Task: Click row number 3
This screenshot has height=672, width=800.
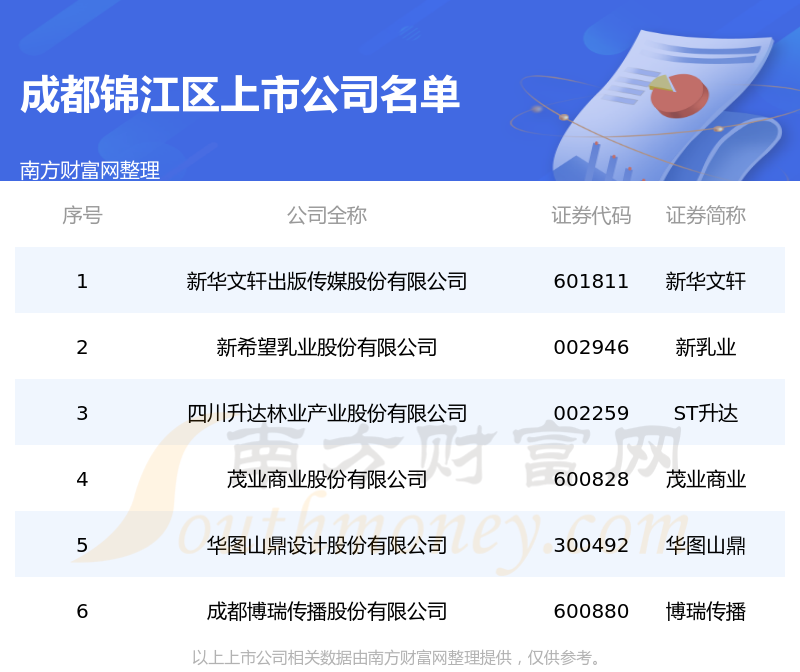Action: [x=82, y=413]
